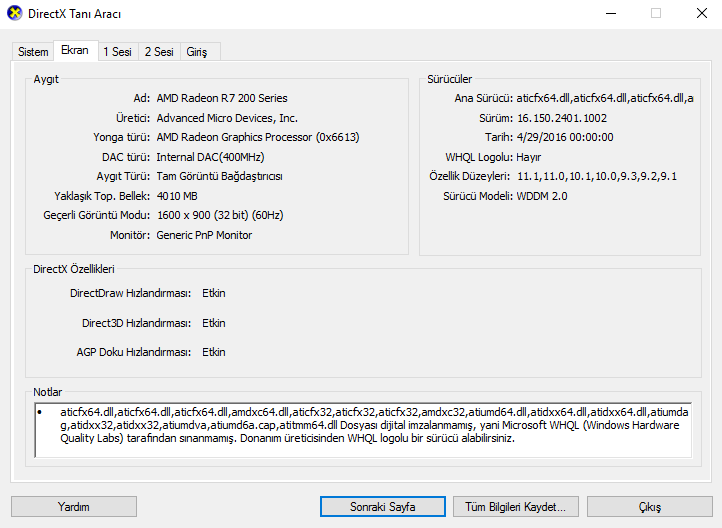
Task: Click DirectDraw Hızlandırması Etkin value
Action: (214, 293)
